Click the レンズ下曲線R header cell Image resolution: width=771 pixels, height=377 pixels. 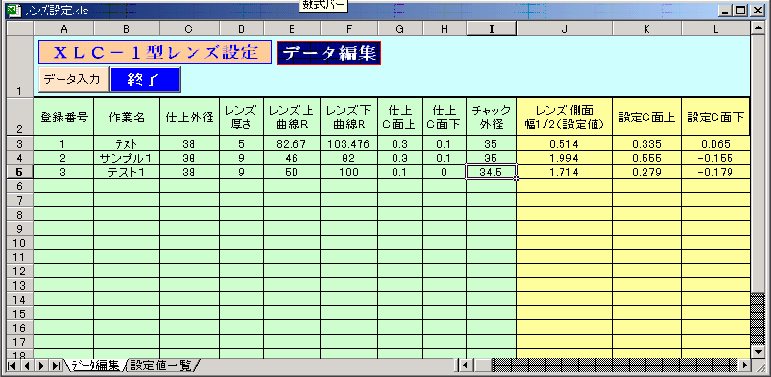pyautogui.click(x=349, y=116)
